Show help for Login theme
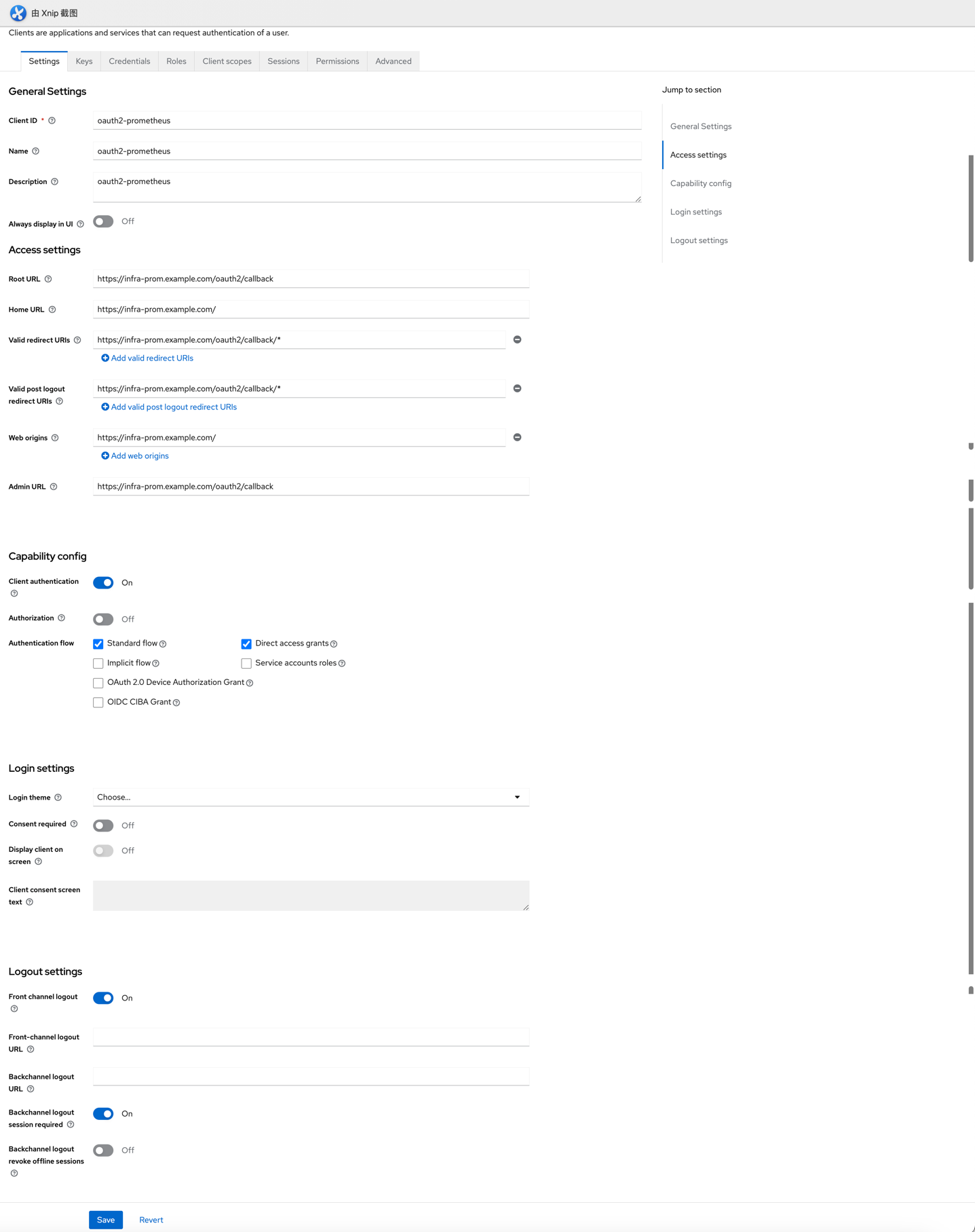975x1232 pixels. click(x=58, y=798)
